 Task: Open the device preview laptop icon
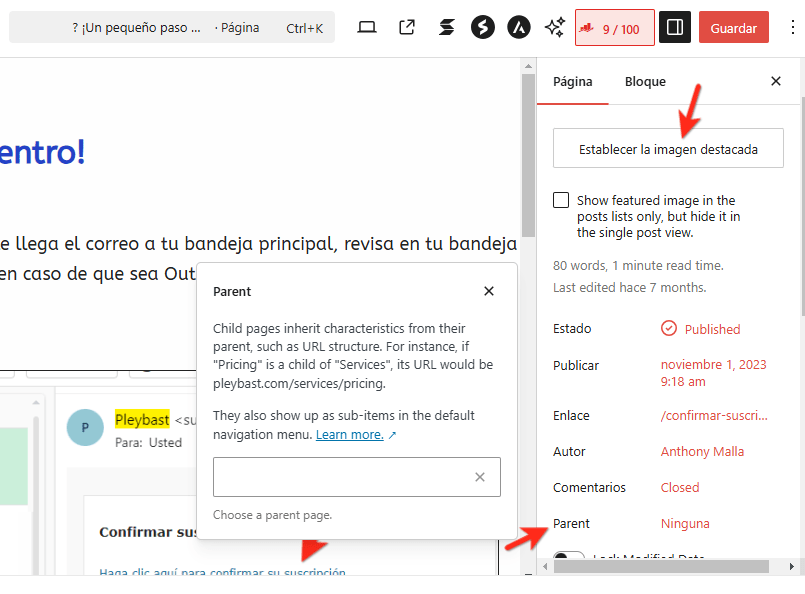coord(367,27)
